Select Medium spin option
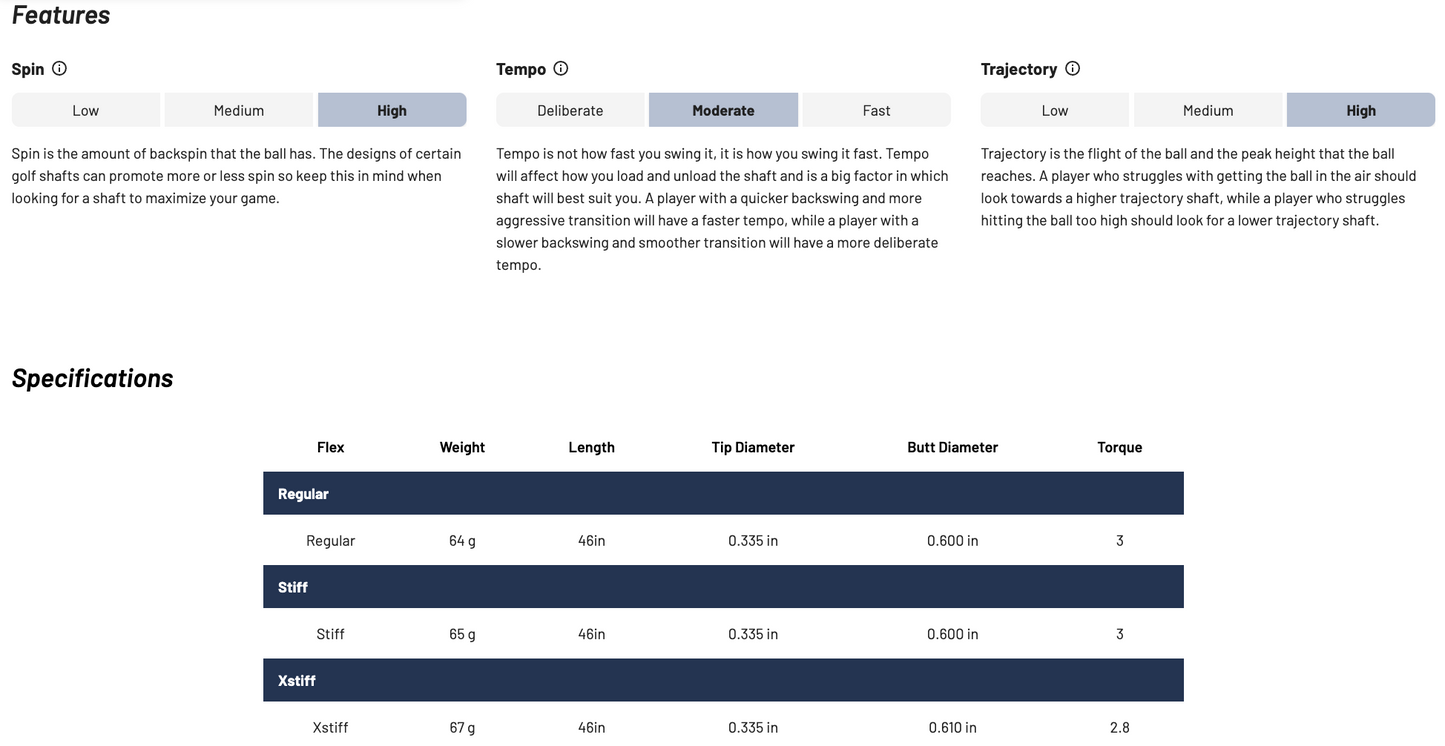The image size is (1445, 746). [239, 110]
